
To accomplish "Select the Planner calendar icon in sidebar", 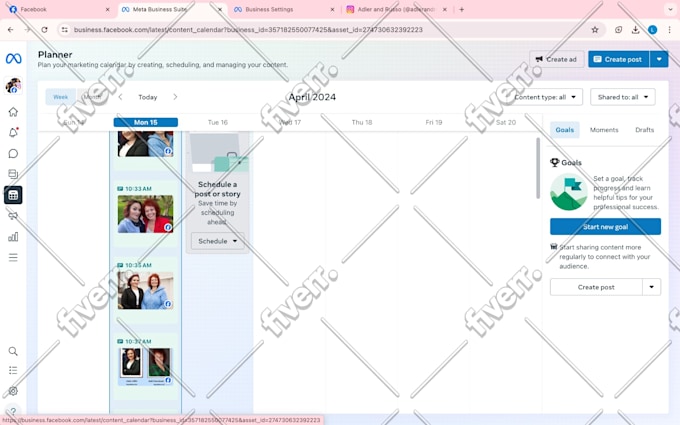I will coord(13,195).
